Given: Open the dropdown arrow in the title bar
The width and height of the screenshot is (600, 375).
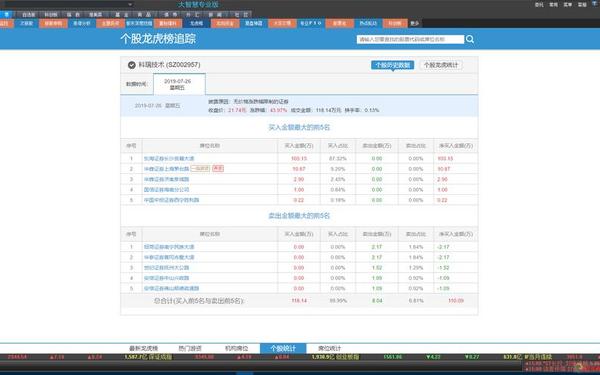Looking at the screenshot, I should (130, 4).
